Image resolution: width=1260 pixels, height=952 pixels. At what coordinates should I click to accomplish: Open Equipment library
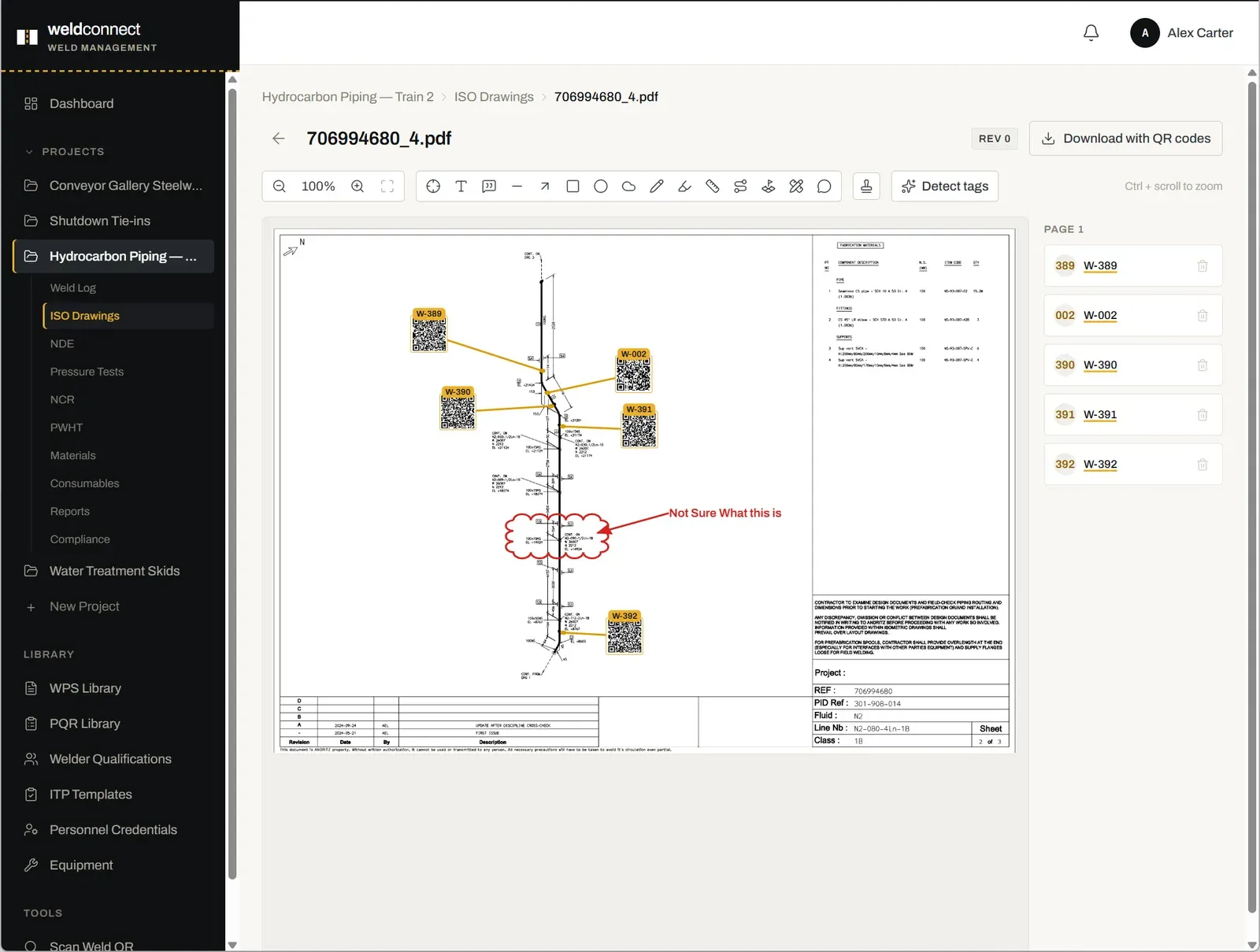[113, 865]
